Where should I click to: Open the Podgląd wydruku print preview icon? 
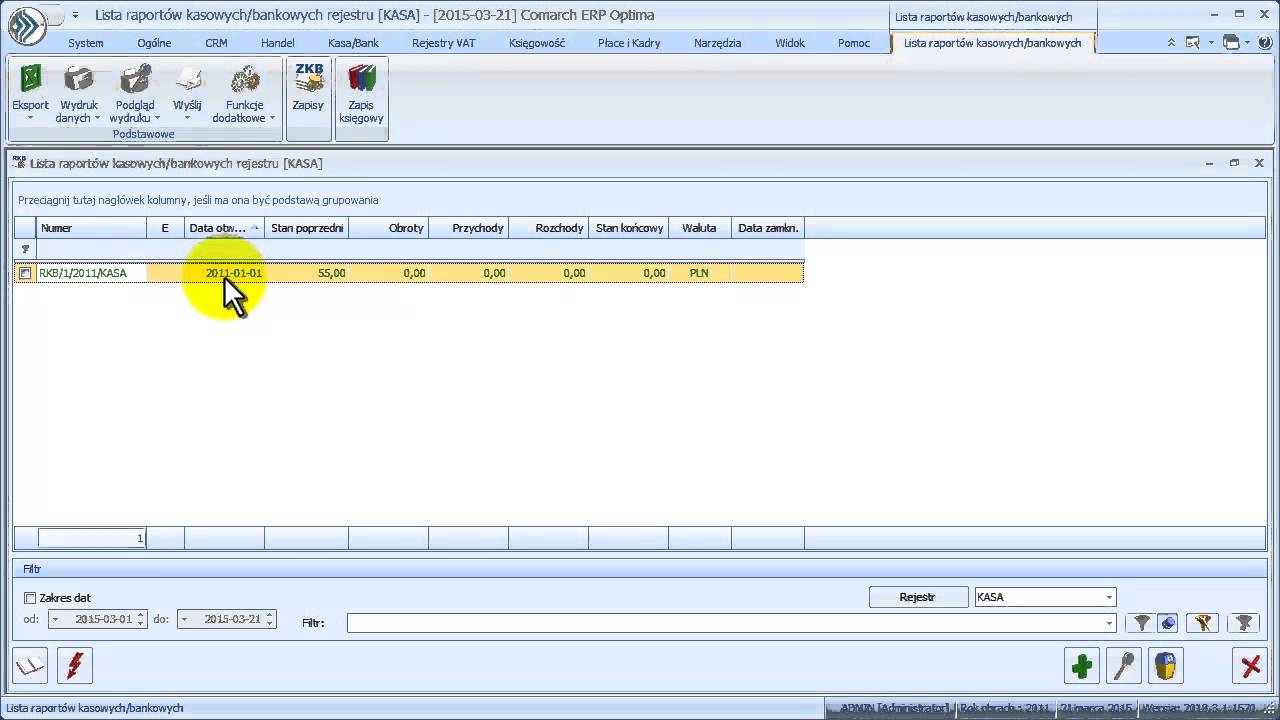tap(134, 79)
